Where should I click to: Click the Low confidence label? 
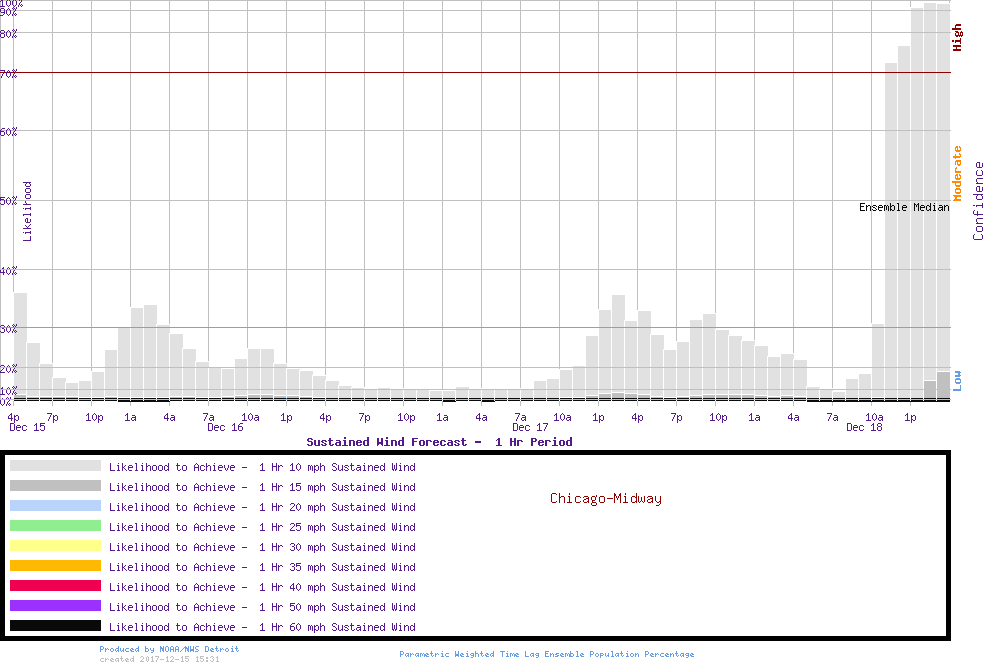[957, 380]
